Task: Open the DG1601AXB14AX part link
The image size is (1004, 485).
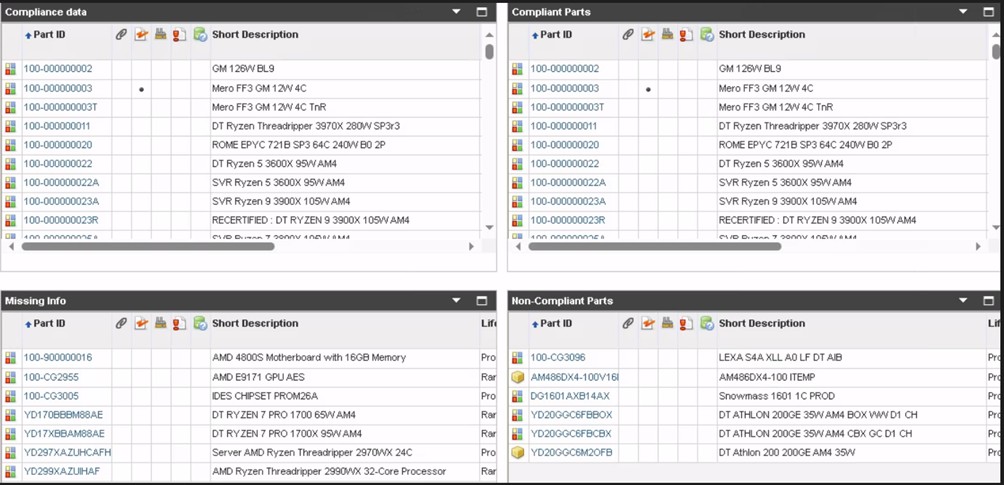Action: [569, 396]
